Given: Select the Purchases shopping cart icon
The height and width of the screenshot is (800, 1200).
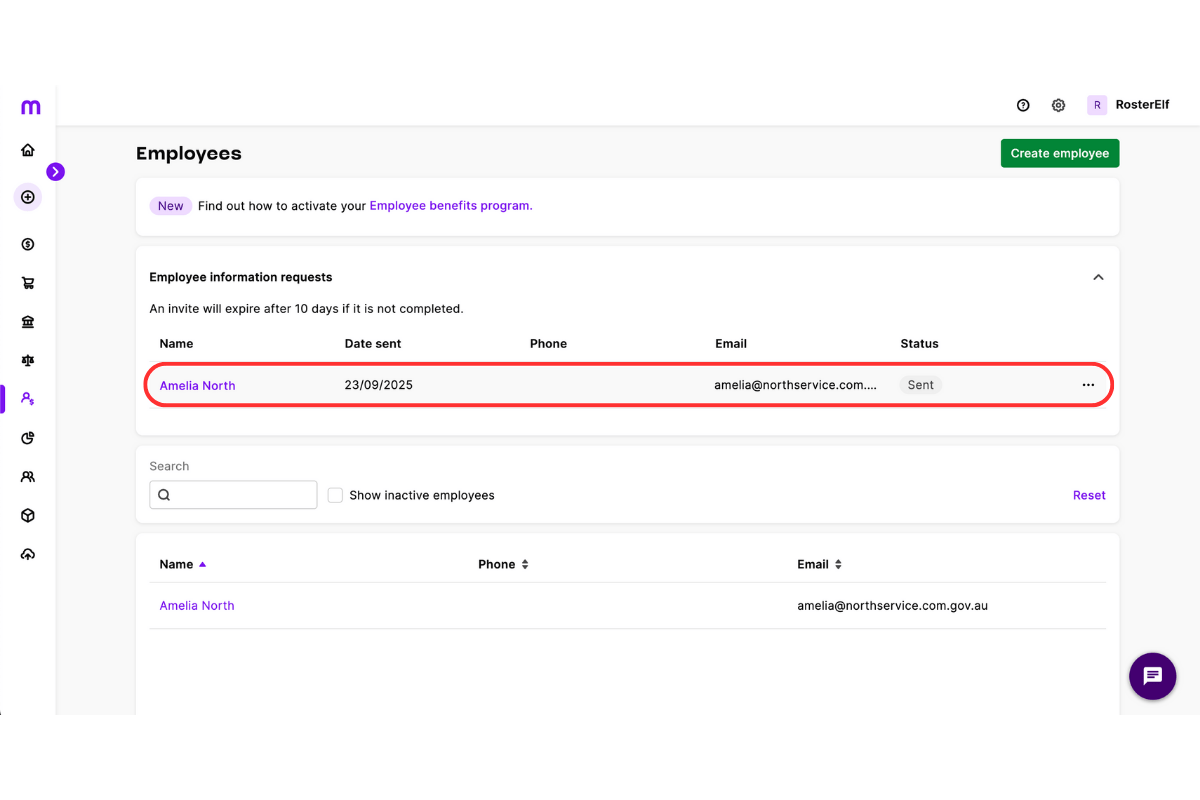Looking at the screenshot, I should tap(28, 283).
